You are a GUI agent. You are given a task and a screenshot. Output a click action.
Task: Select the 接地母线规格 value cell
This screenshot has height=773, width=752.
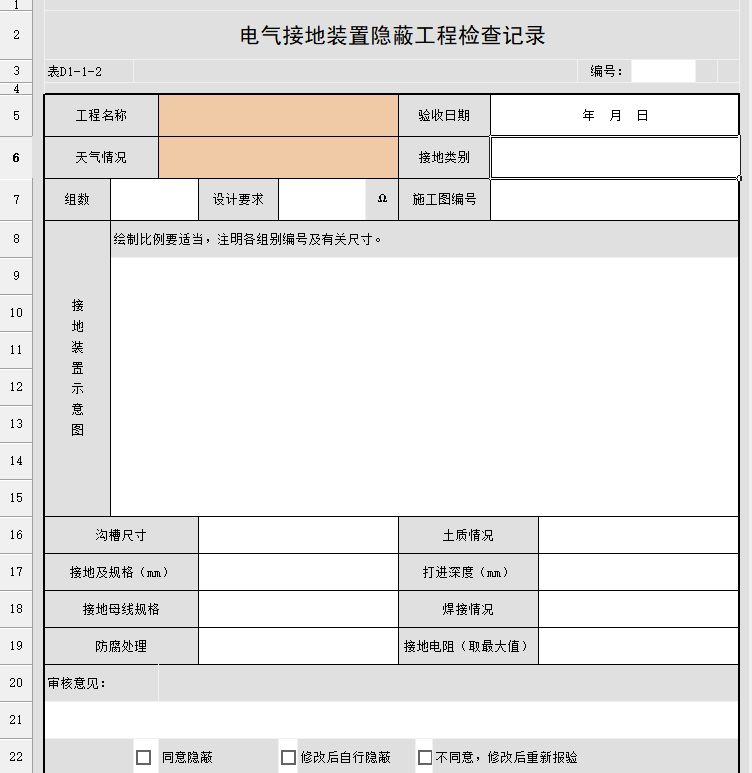(x=298, y=609)
